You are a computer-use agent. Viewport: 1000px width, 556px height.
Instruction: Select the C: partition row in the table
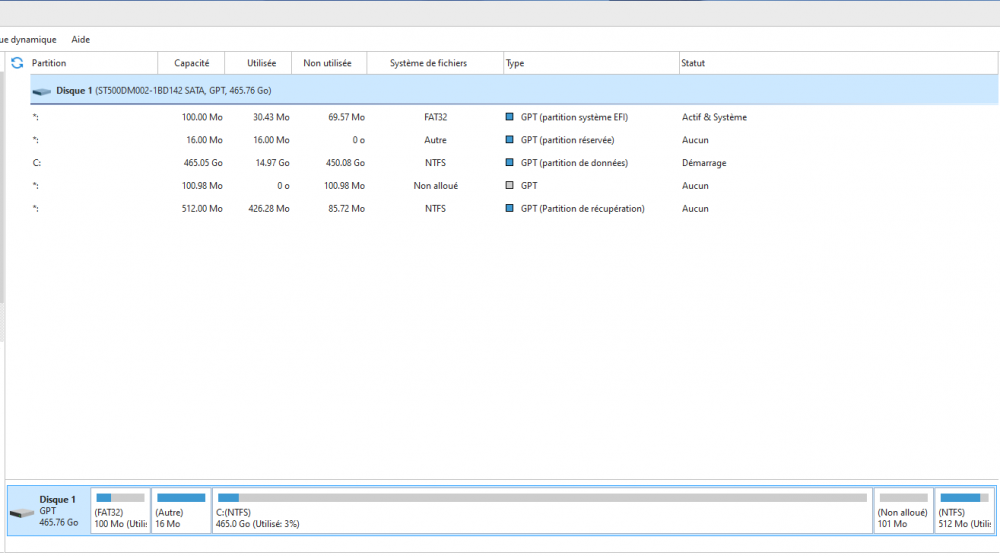point(300,163)
